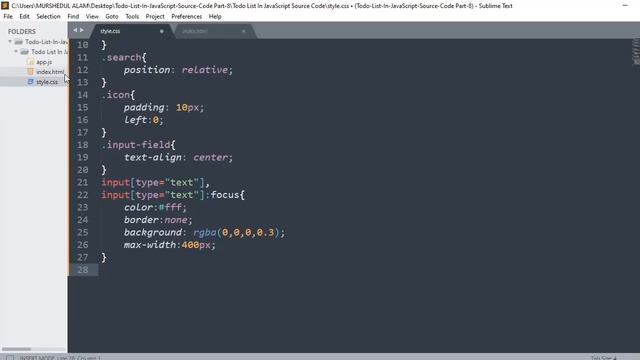Image resolution: width=640 pixels, height=360 pixels.
Task: Click the .input-field selector on line 18
Action: 136,144
